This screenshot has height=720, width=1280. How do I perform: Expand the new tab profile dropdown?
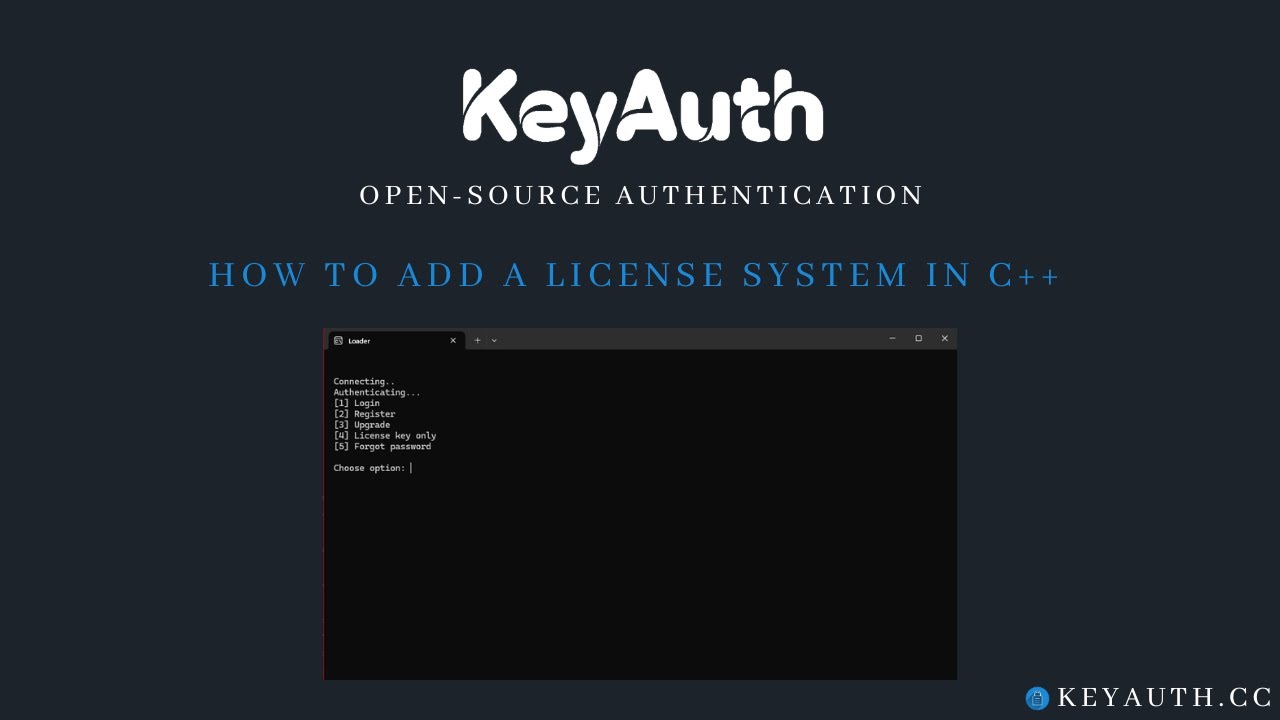click(494, 340)
